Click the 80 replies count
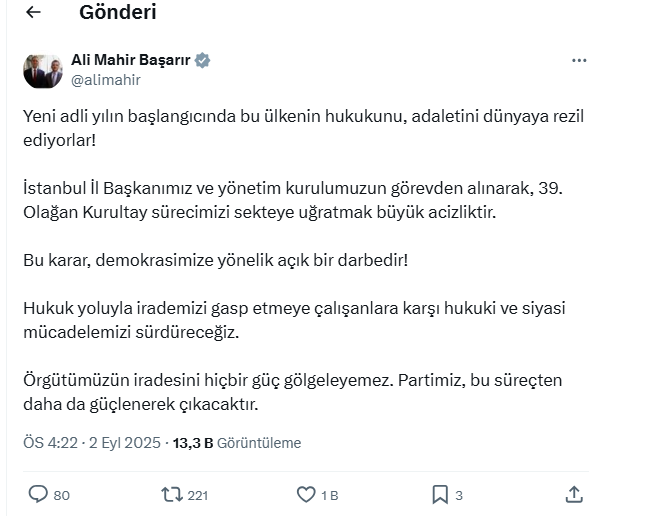 point(61,495)
